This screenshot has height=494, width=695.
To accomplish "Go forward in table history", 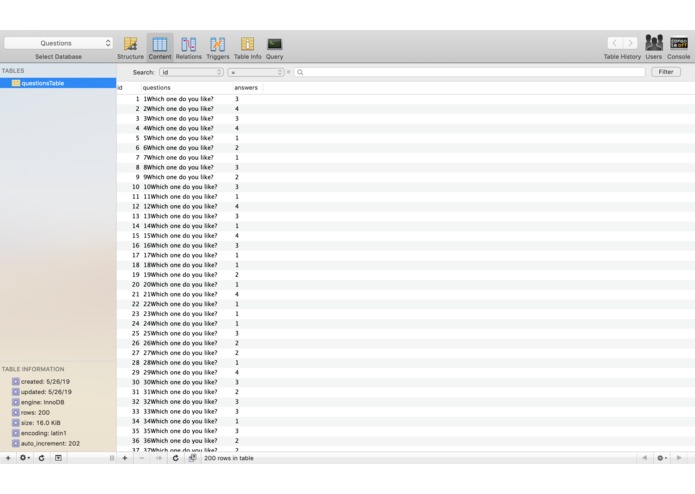I will tap(630, 43).
